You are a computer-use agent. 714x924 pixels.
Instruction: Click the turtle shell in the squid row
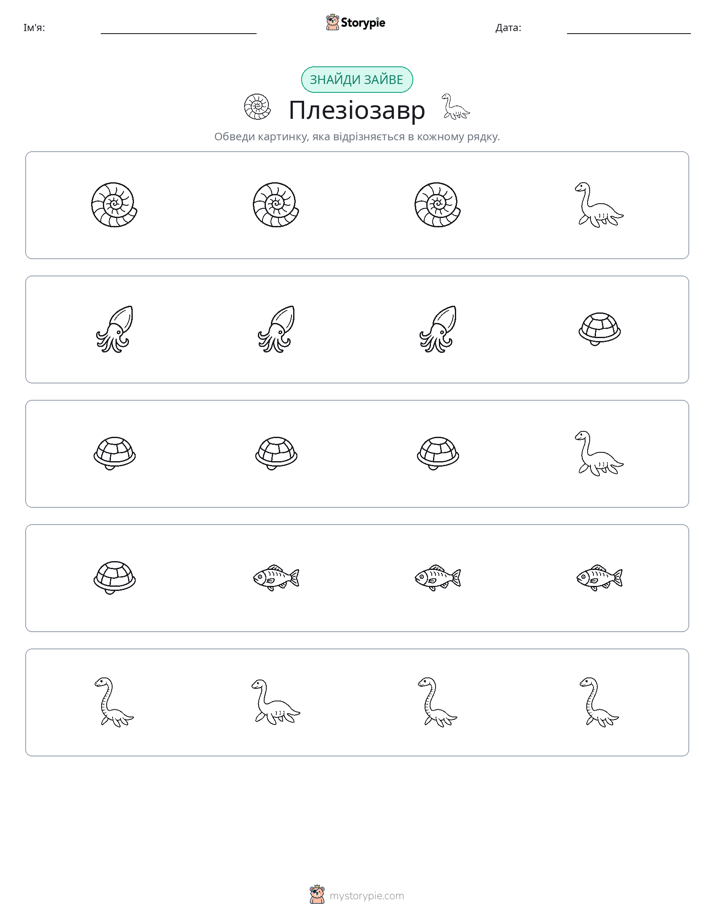point(600,329)
